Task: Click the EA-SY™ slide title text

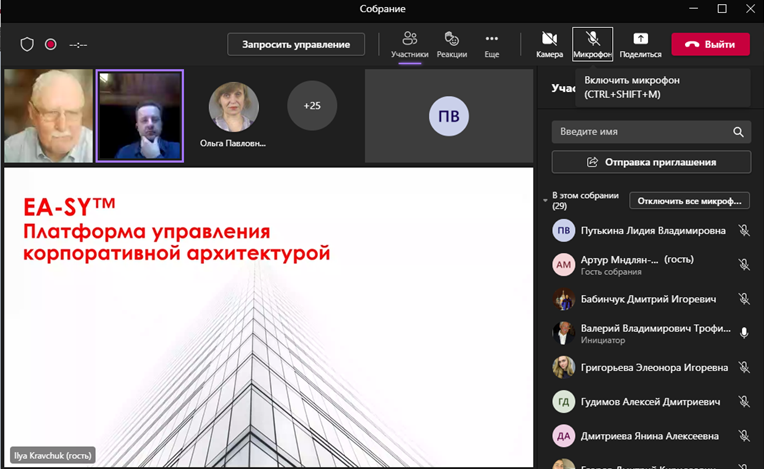Action: 69,207
